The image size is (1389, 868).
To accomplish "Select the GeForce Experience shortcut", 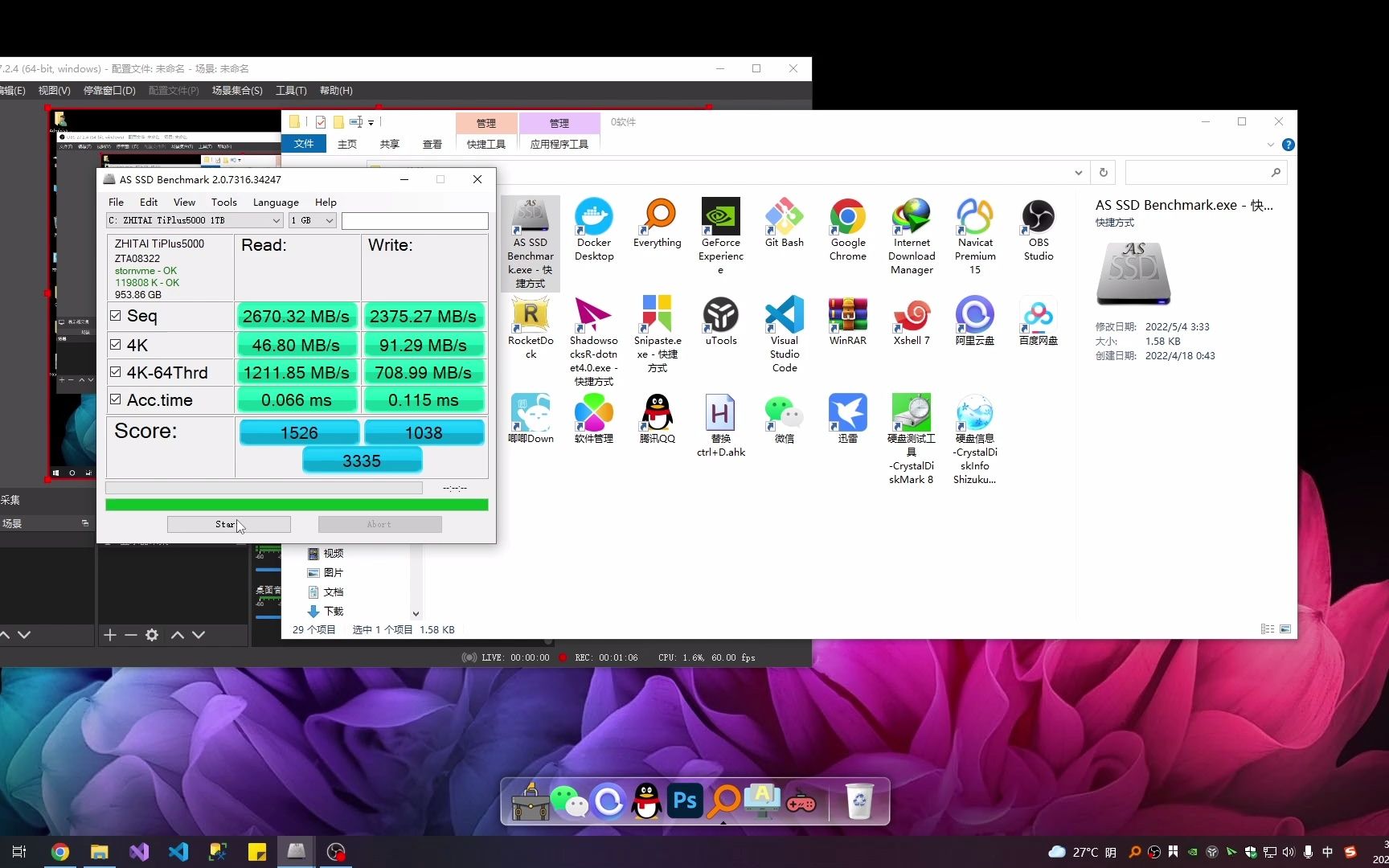I will [721, 236].
